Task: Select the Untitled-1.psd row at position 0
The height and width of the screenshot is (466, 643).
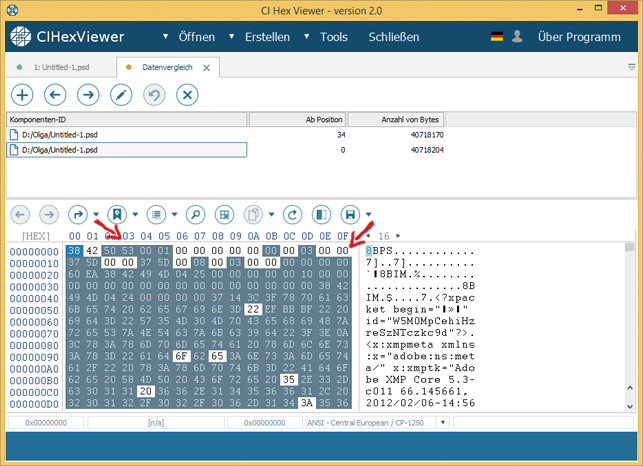Action: (x=226, y=150)
